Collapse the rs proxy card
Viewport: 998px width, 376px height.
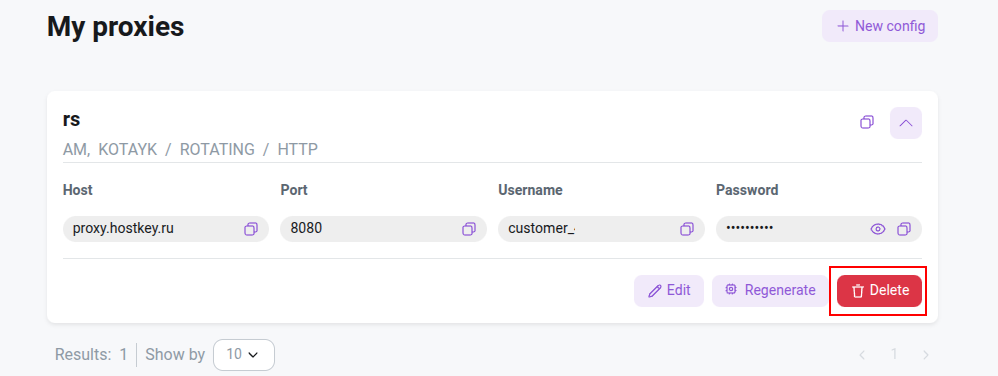point(906,123)
